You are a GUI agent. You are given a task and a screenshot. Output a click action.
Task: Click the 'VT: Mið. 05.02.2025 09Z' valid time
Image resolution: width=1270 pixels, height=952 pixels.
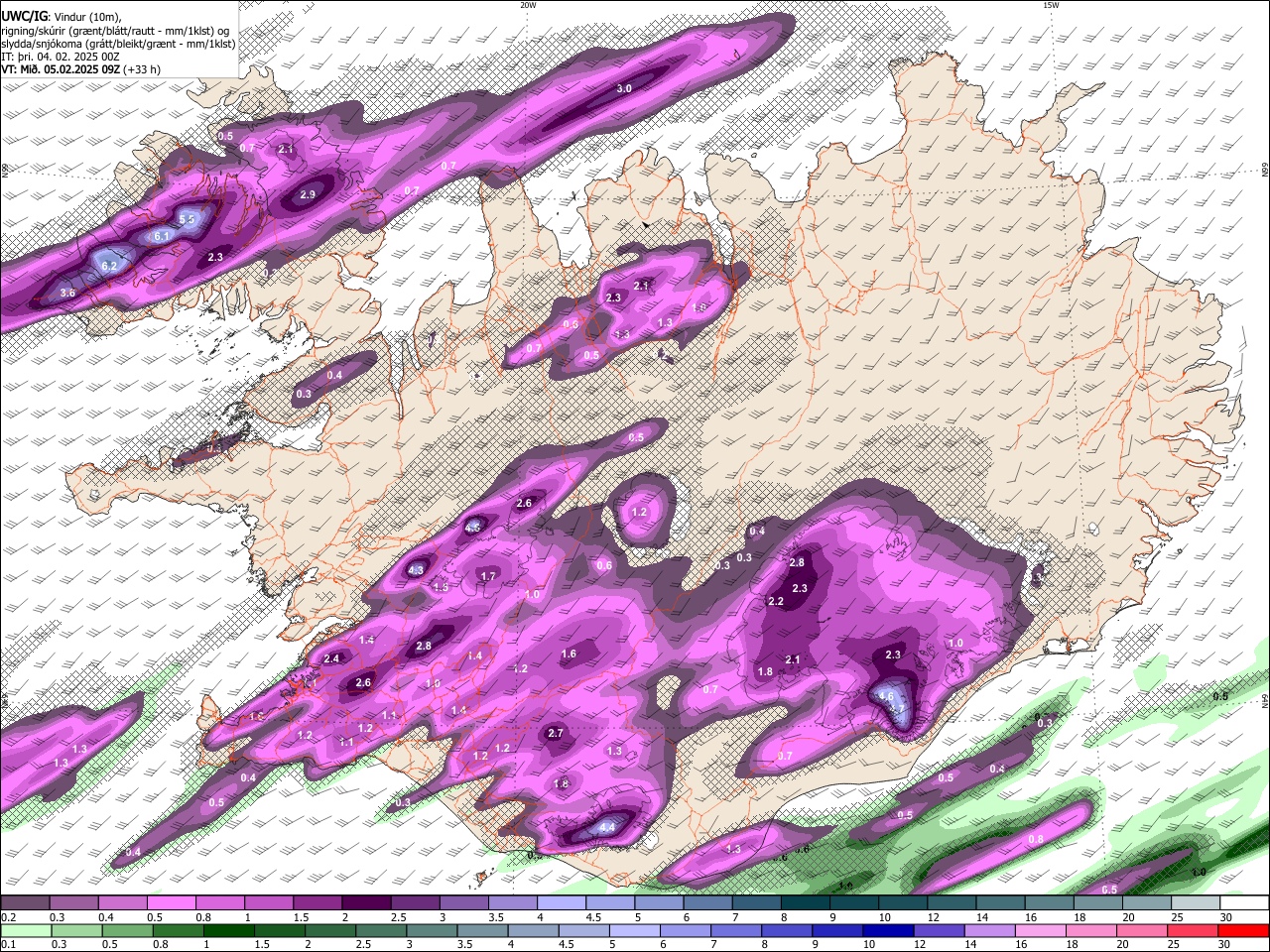coord(61,69)
